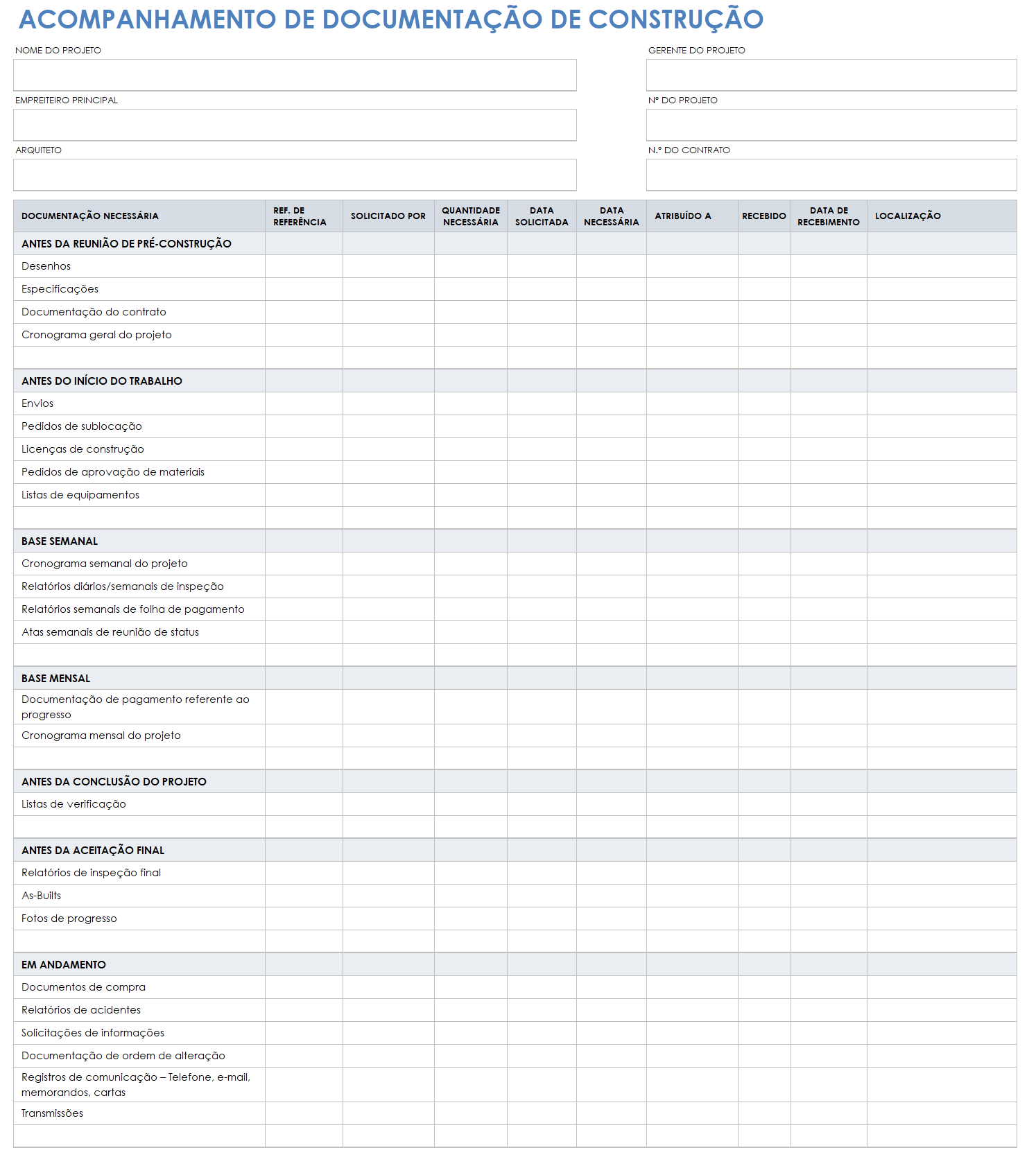The height and width of the screenshot is (1157, 1036).
Task: Select the 'As-Builts' row label
Action: click(41, 896)
